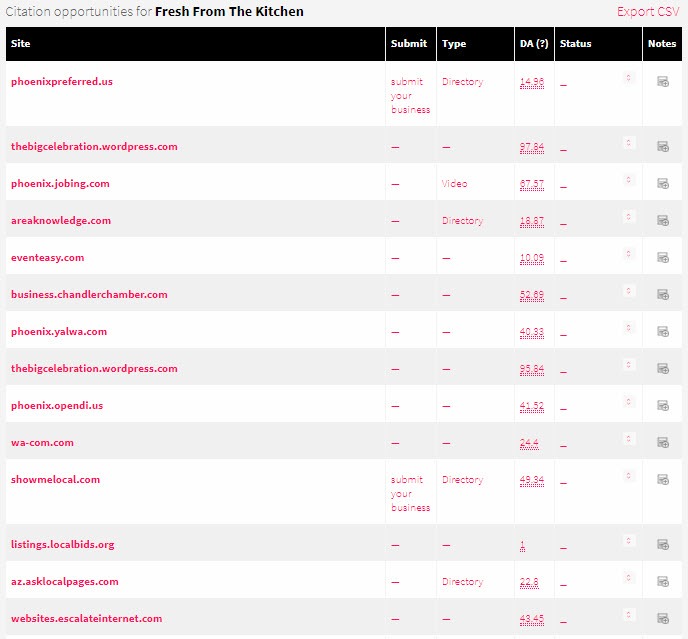Open the eventeasy.com site link
This screenshot has width=688, height=639.
(x=47, y=258)
